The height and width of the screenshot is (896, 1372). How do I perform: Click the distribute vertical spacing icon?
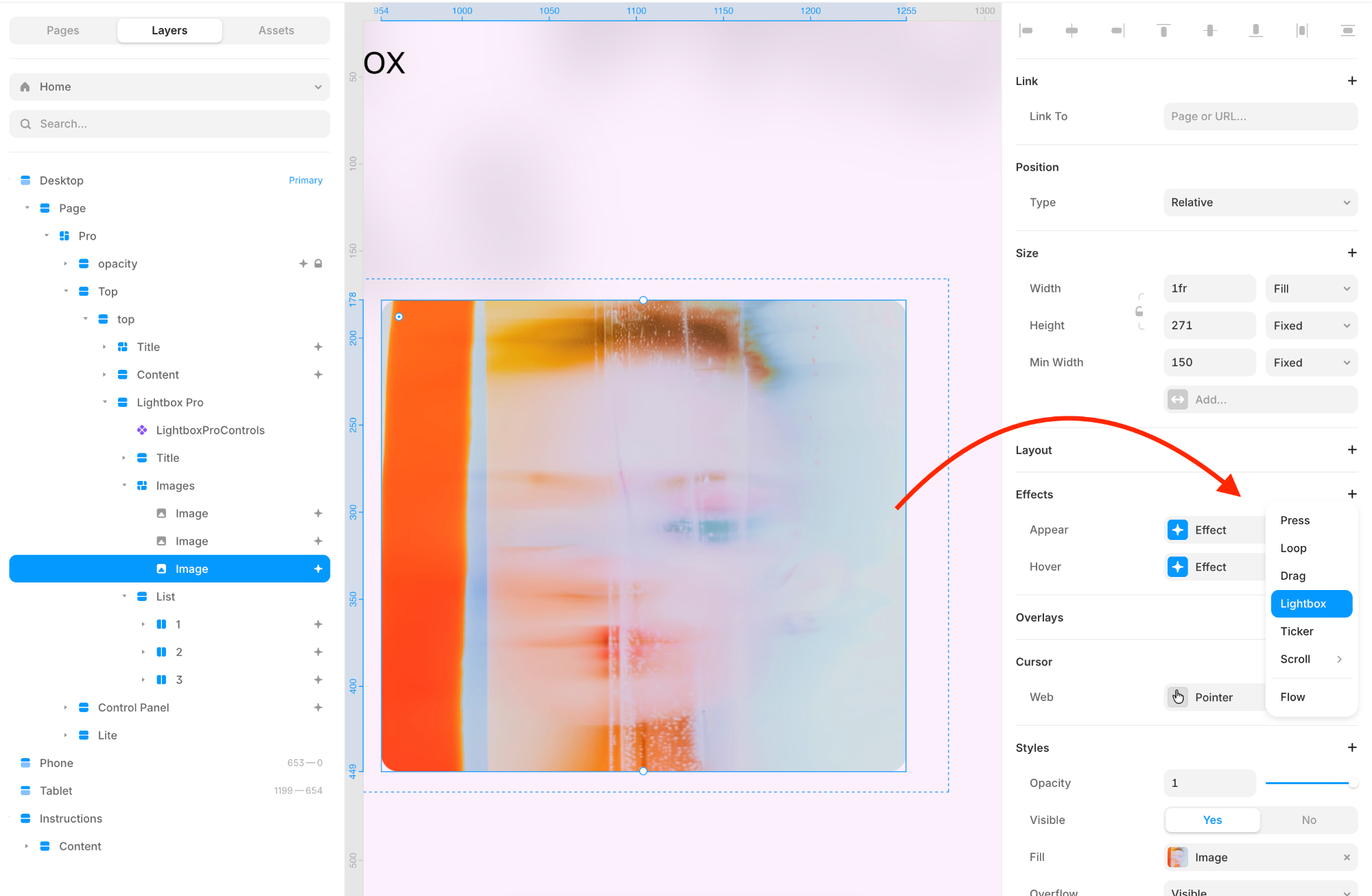tap(1347, 30)
